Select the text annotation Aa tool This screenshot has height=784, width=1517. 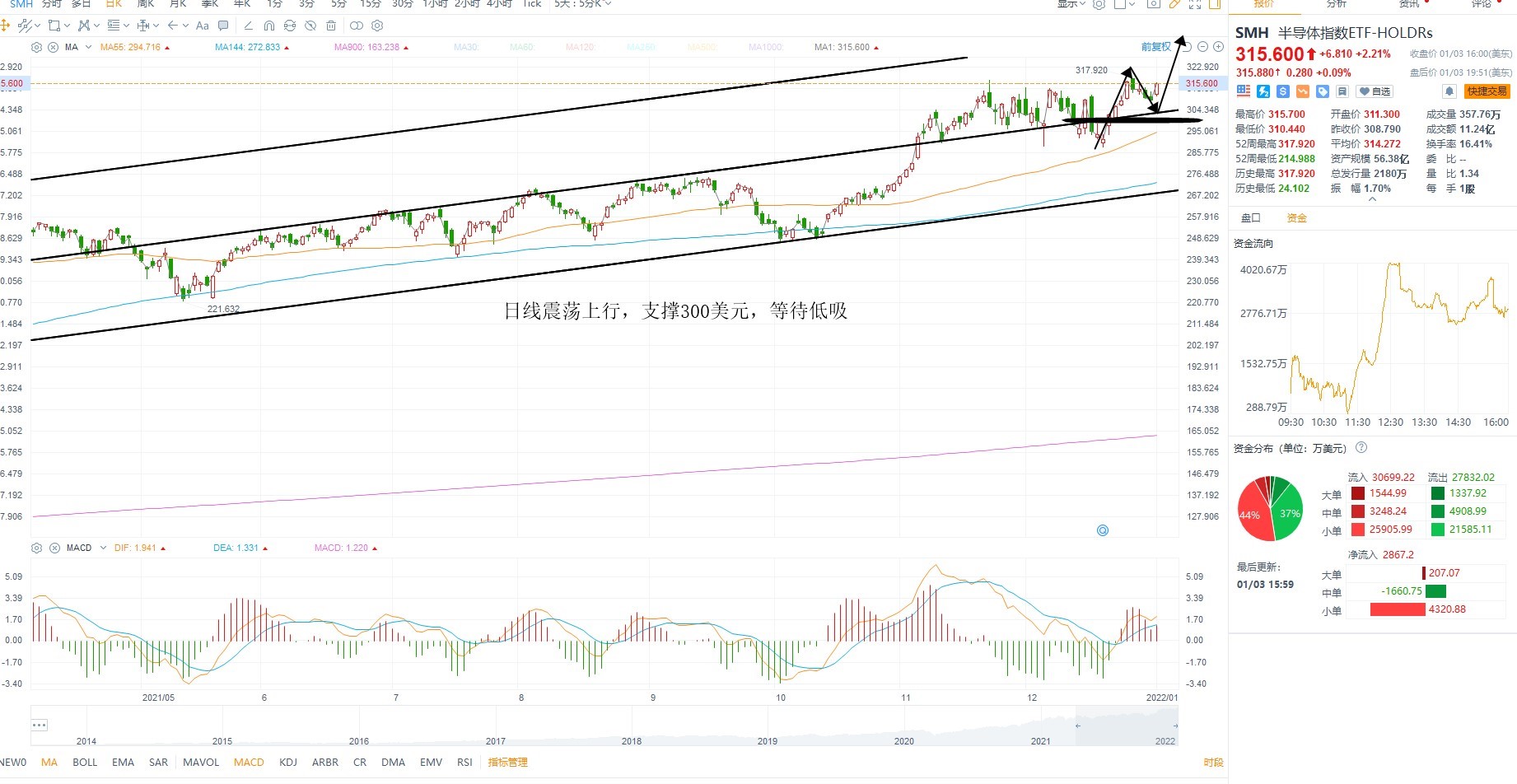click(x=203, y=26)
